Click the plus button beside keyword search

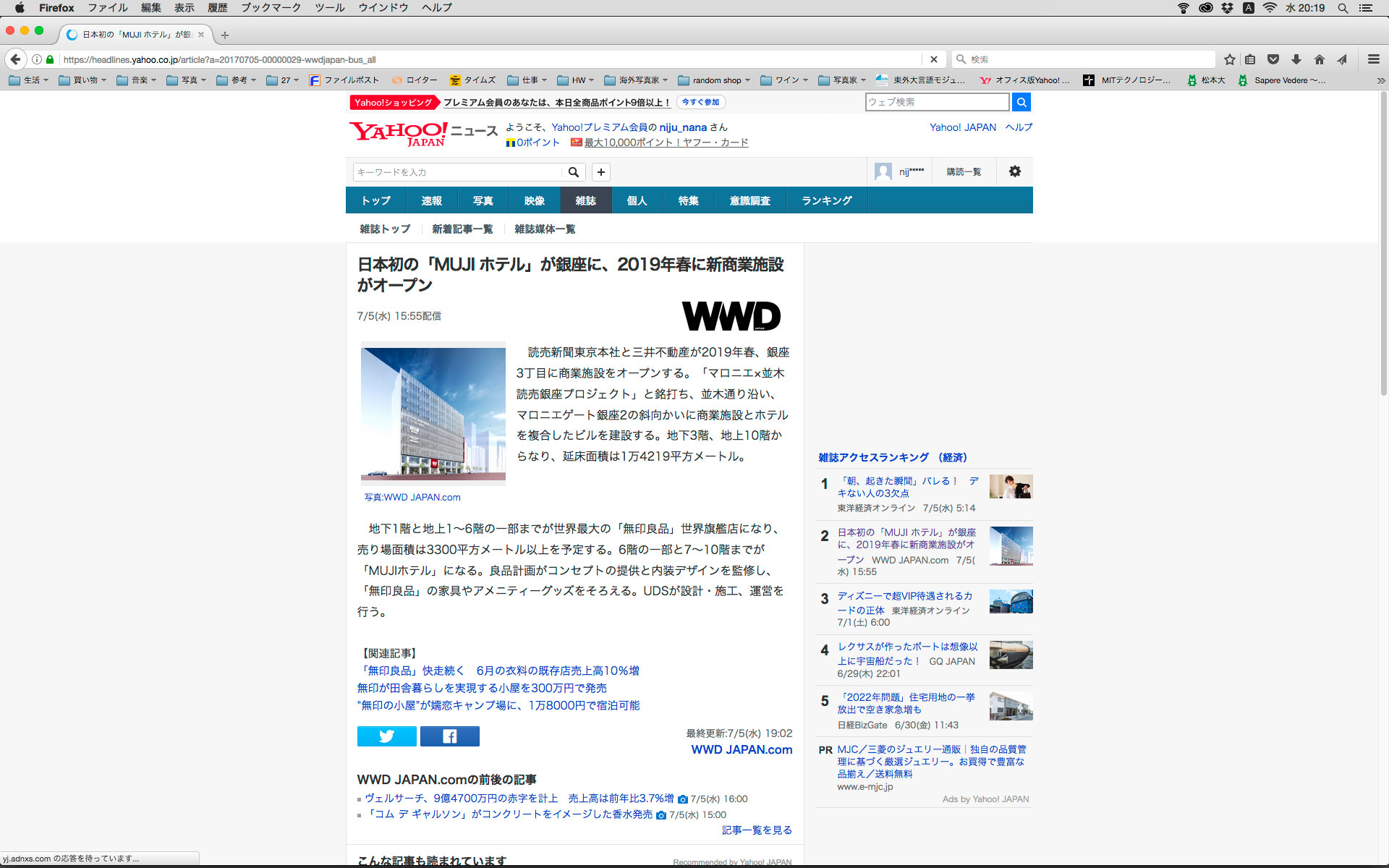(600, 172)
